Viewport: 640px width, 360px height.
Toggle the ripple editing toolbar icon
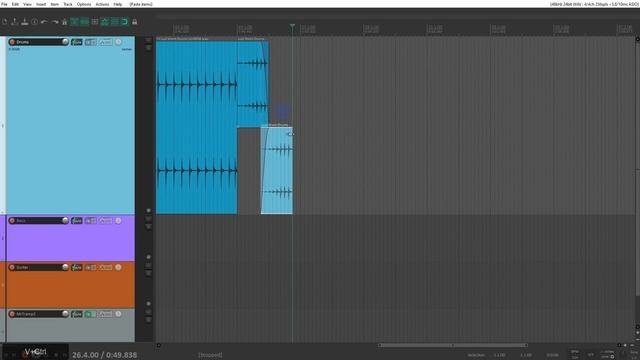tap(95, 22)
